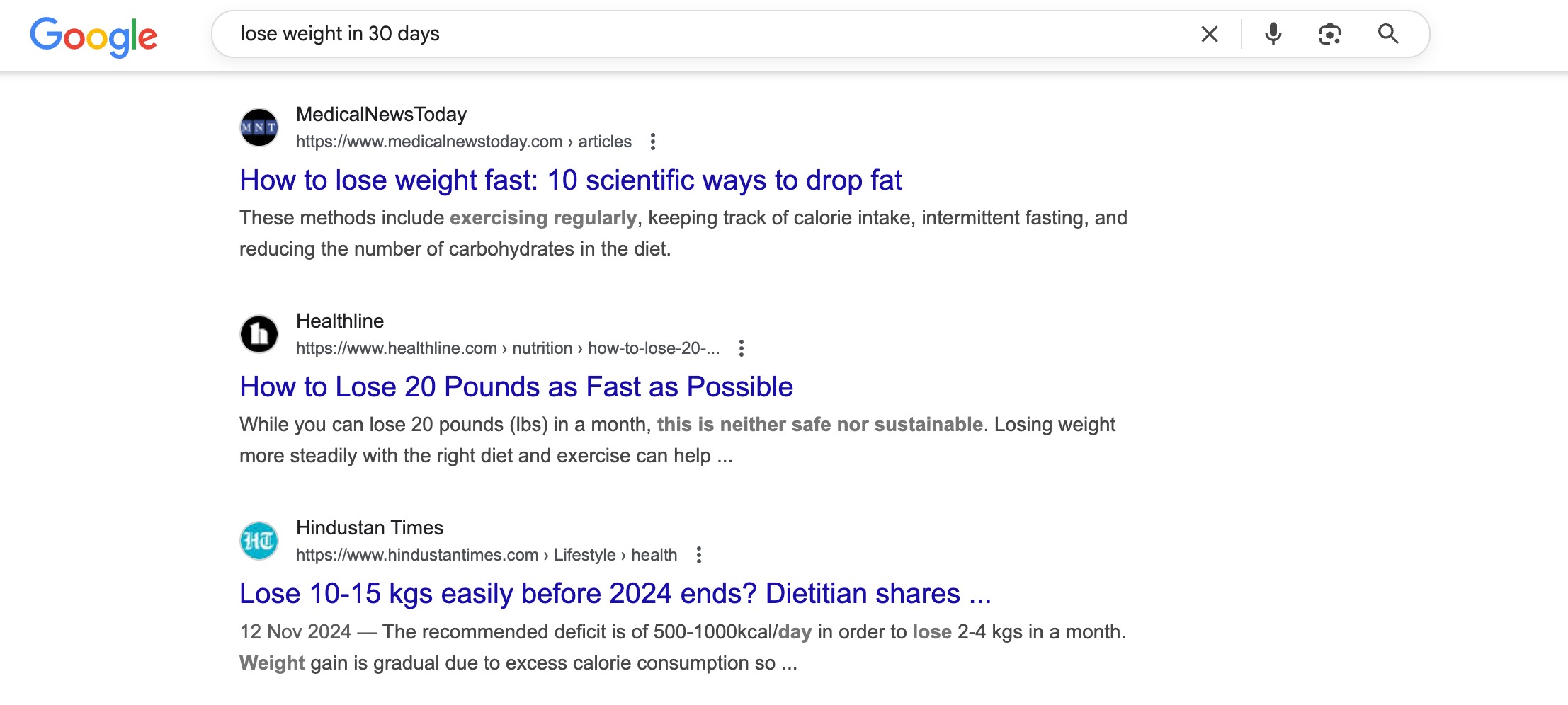Viewport: 1568px width, 705px height.
Task: Open "How to Lose 20 Pounds" link
Action: [x=516, y=387]
